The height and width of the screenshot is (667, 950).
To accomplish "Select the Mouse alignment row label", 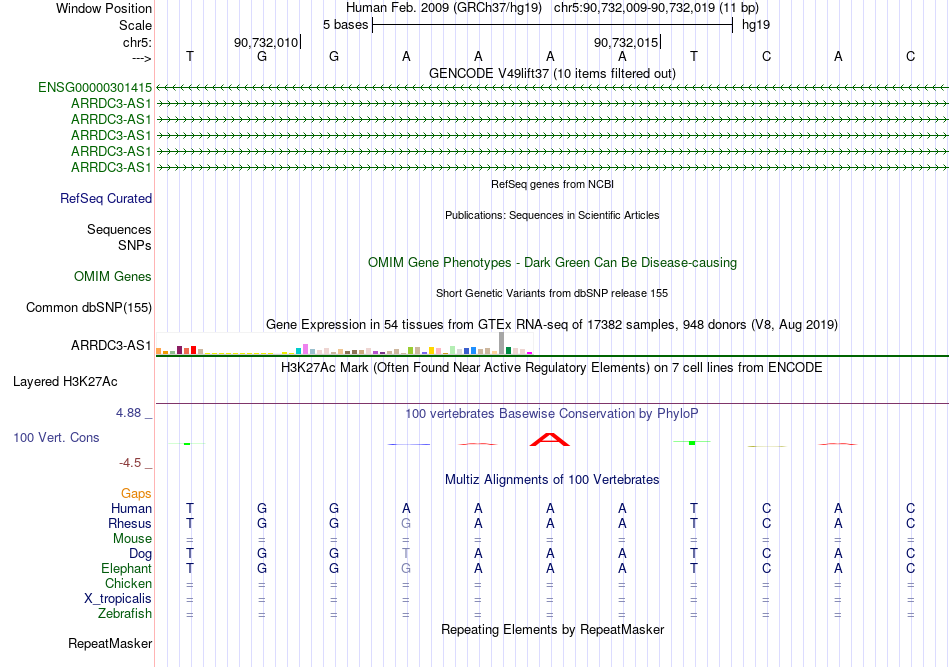I will click(x=132, y=539).
